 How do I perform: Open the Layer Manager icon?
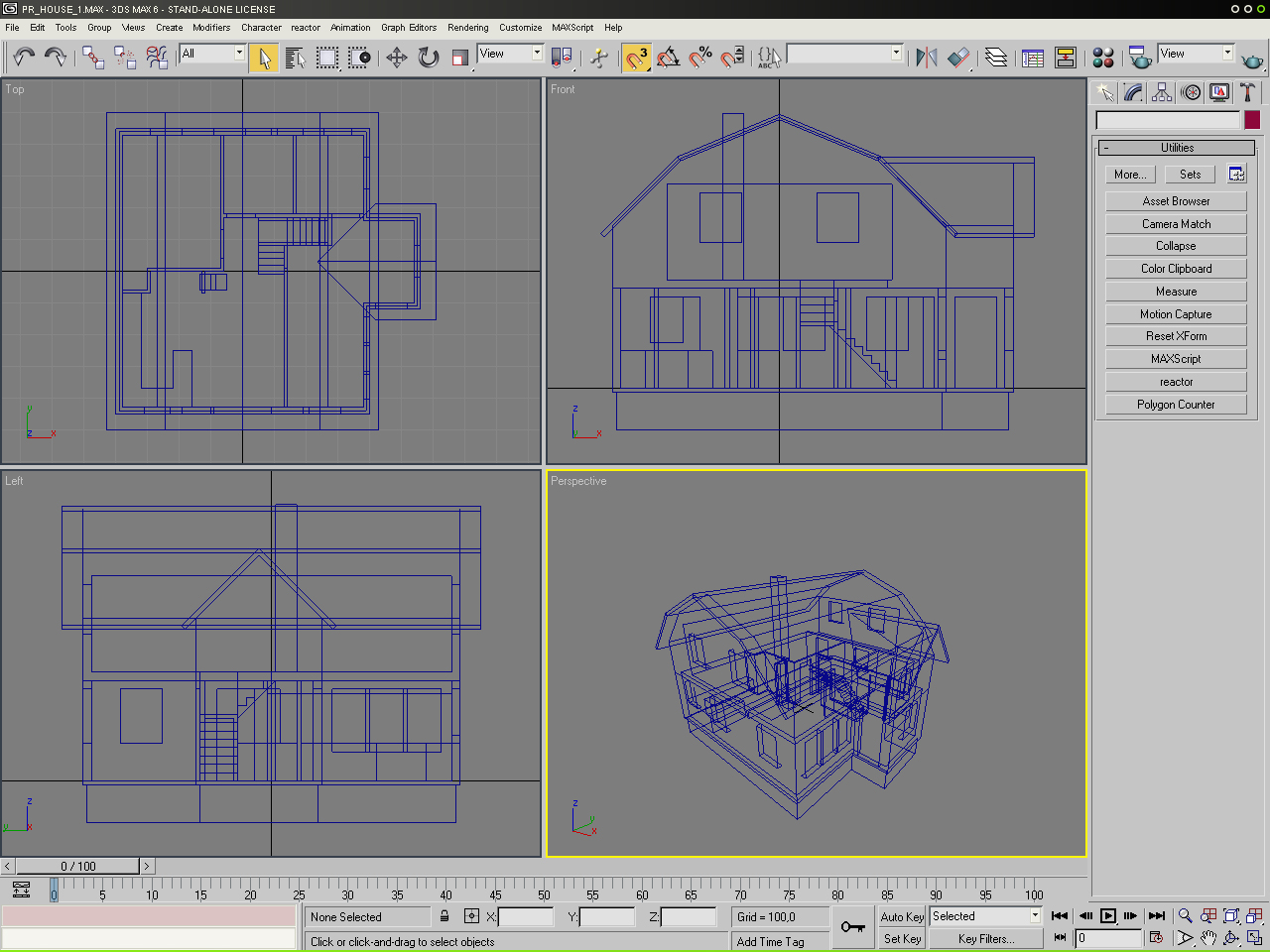point(996,58)
